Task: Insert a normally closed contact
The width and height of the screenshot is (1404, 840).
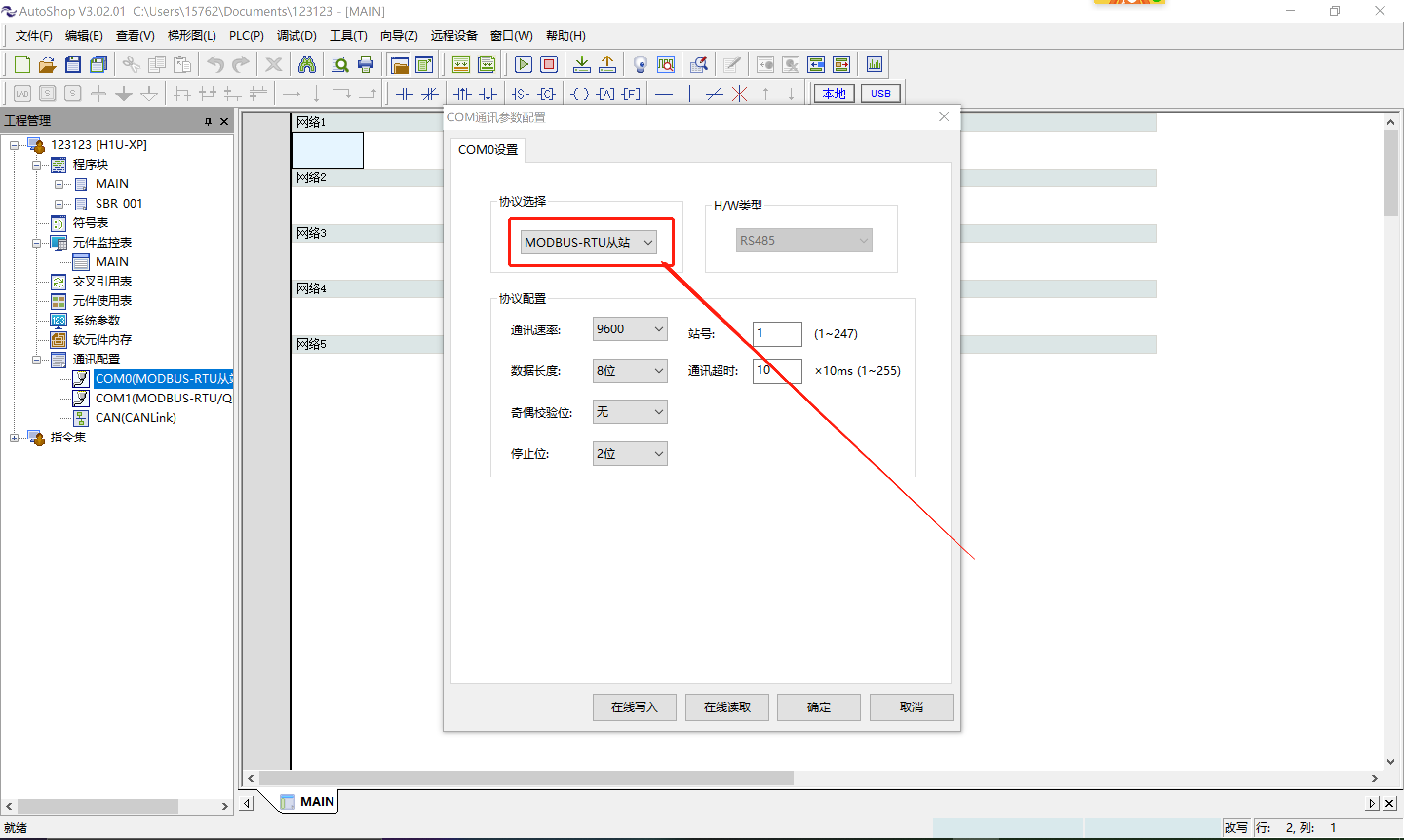Action: point(430,94)
